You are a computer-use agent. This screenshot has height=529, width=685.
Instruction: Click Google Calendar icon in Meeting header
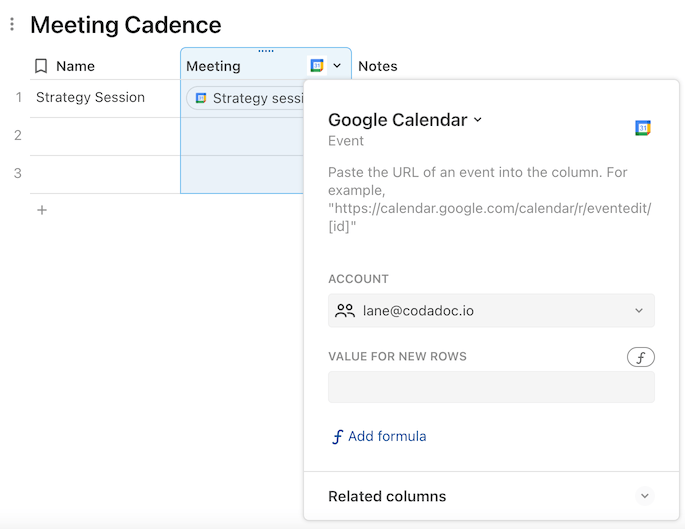(x=317, y=66)
